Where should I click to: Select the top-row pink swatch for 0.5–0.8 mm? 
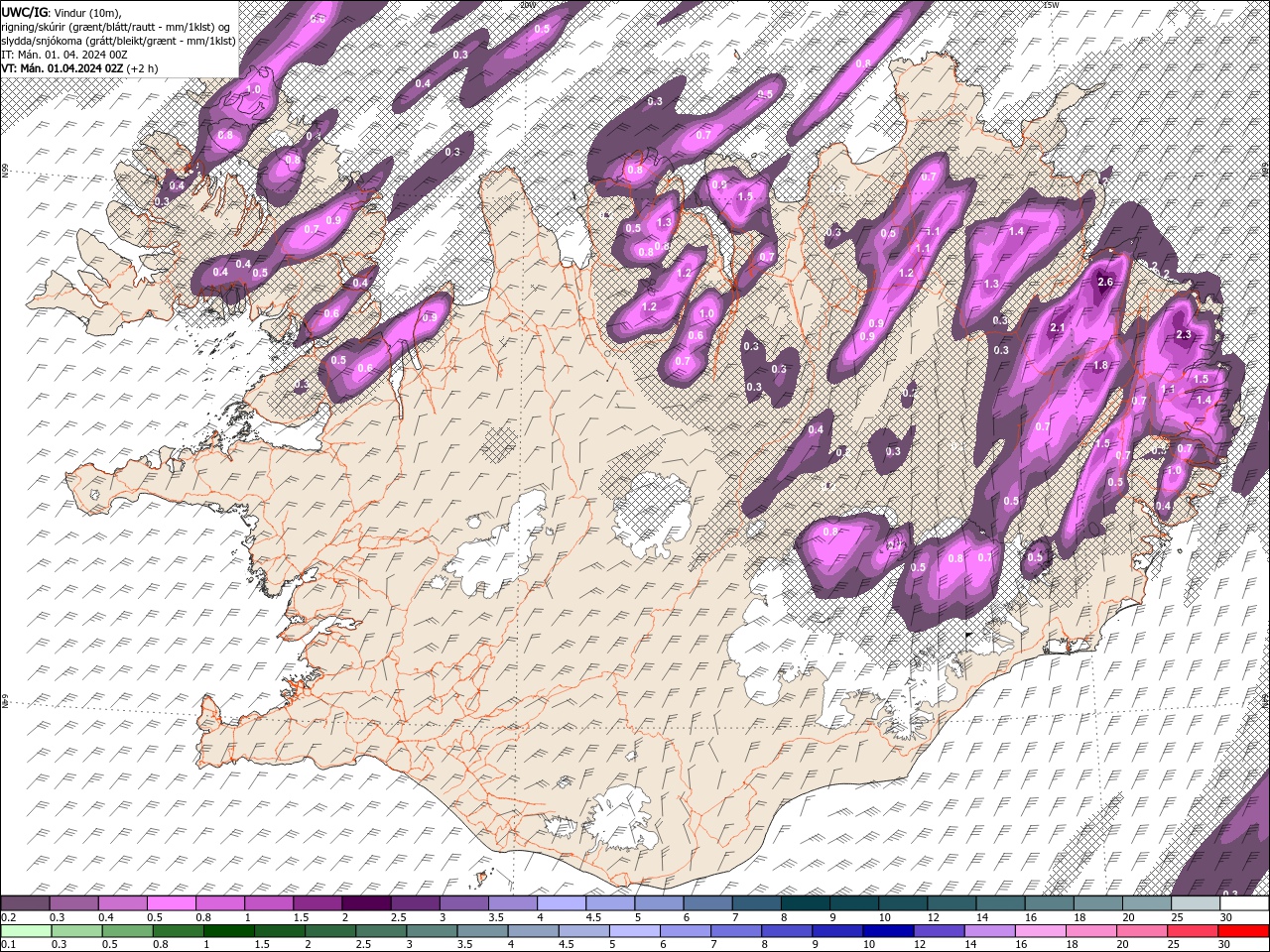[171, 903]
